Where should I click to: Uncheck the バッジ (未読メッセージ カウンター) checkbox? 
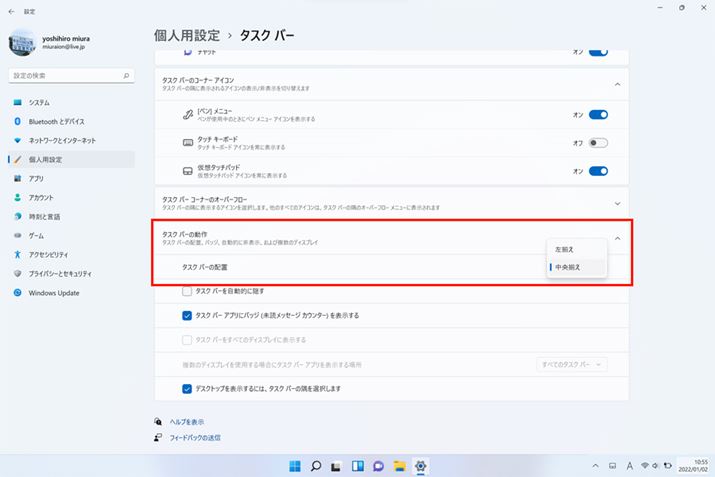(187, 315)
